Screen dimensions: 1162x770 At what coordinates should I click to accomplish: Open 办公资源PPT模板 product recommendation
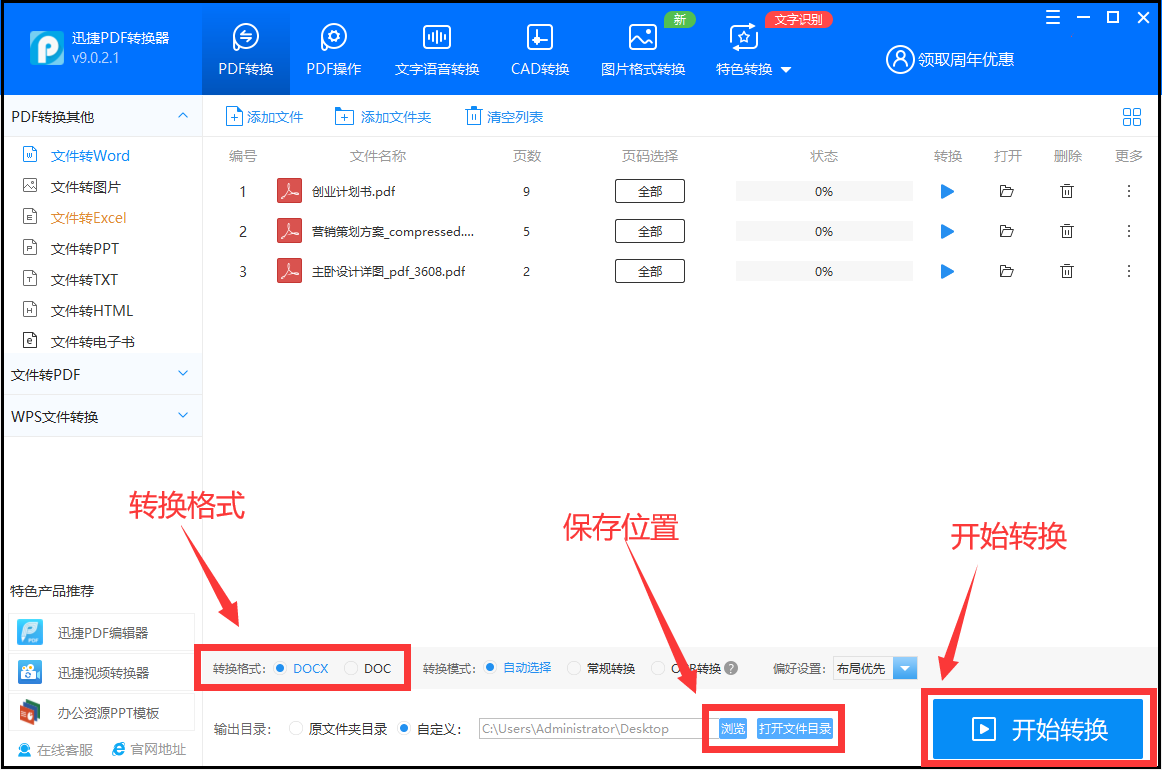click(102, 713)
